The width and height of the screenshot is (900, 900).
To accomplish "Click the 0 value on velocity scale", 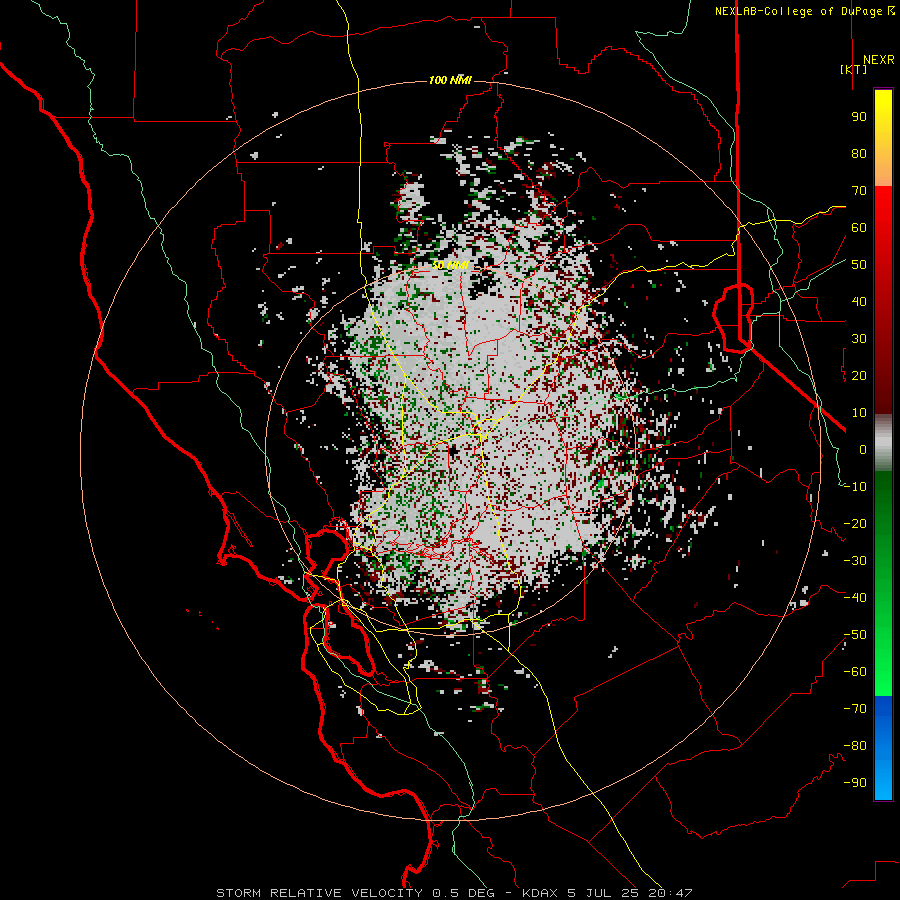I will (863, 450).
